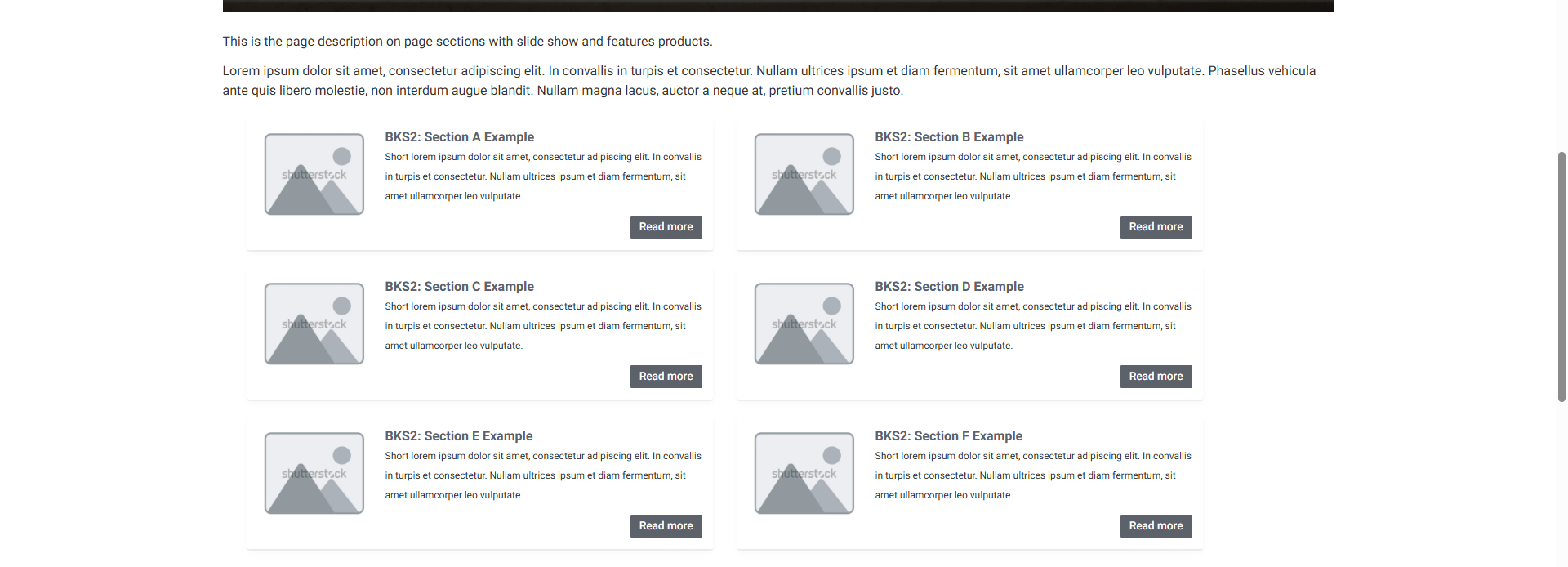
Task: Open the BKS2: Section A Example title
Action: click(x=460, y=137)
